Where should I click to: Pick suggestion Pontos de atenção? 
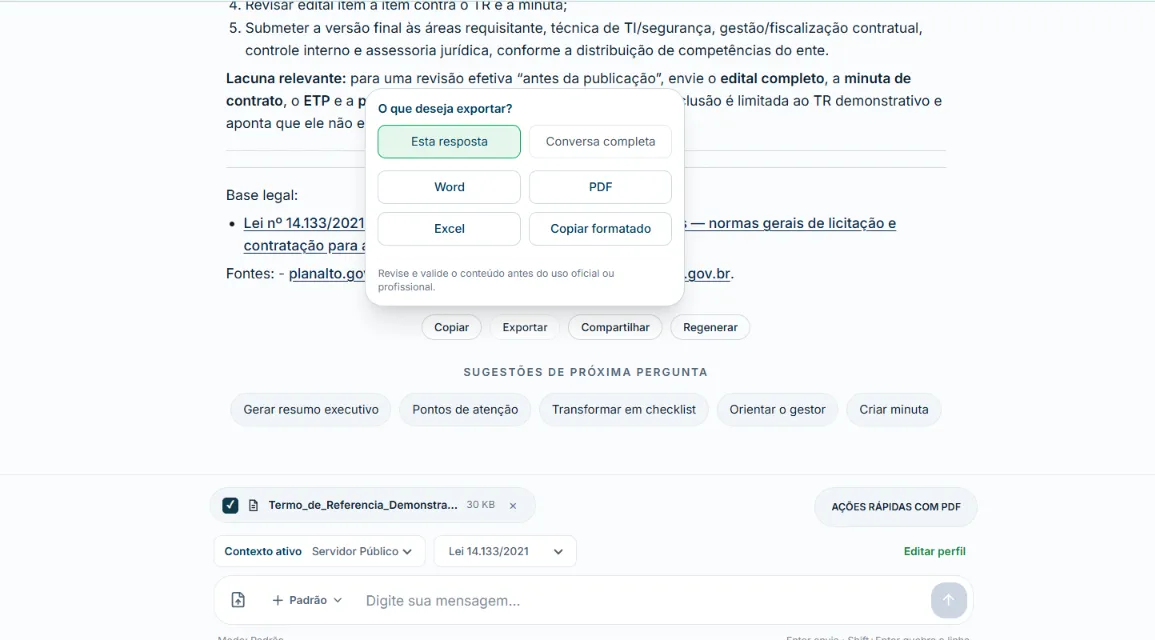pos(465,409)
